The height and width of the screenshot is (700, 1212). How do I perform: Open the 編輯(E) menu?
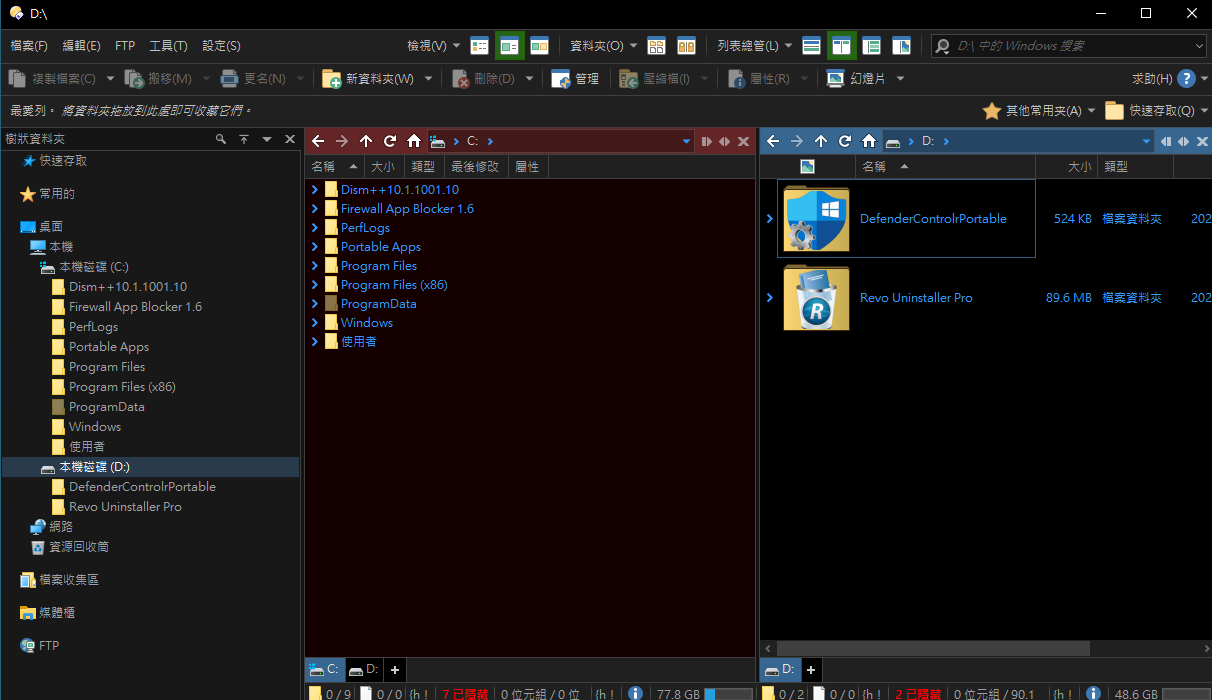[x=81, y=46]
